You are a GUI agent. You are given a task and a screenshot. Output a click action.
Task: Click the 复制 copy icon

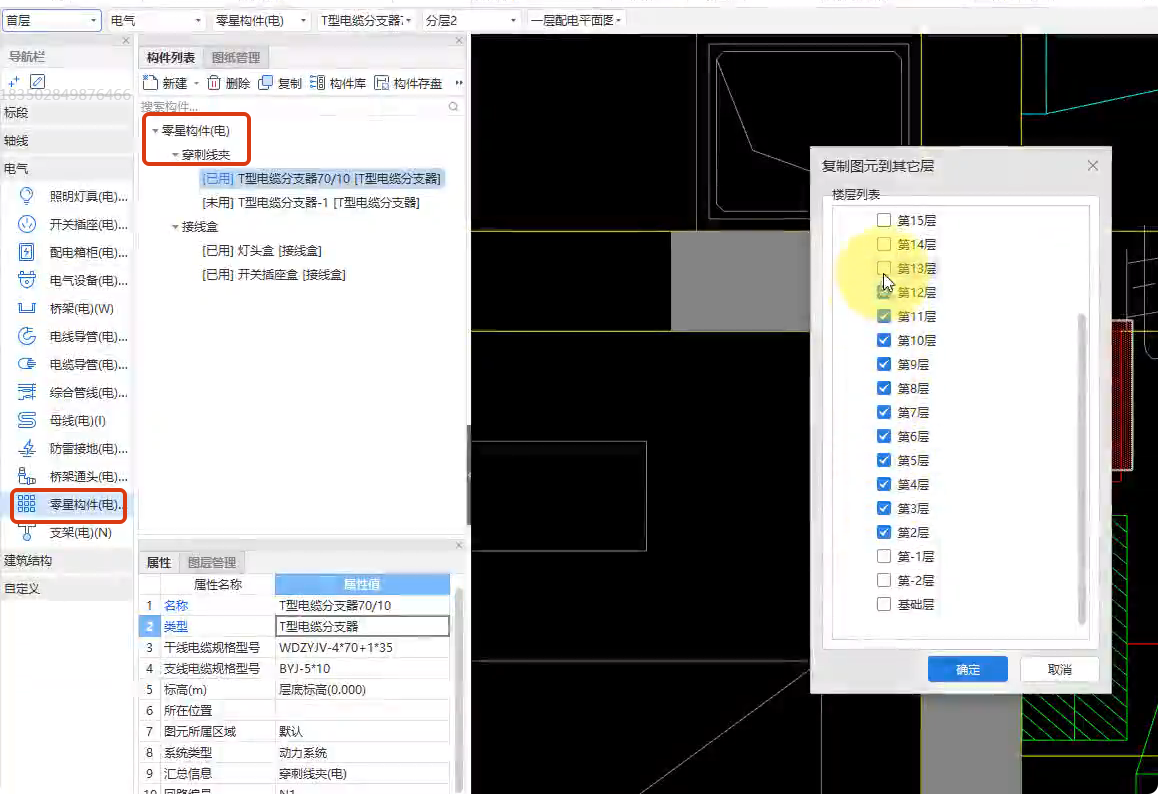(265, 83)
